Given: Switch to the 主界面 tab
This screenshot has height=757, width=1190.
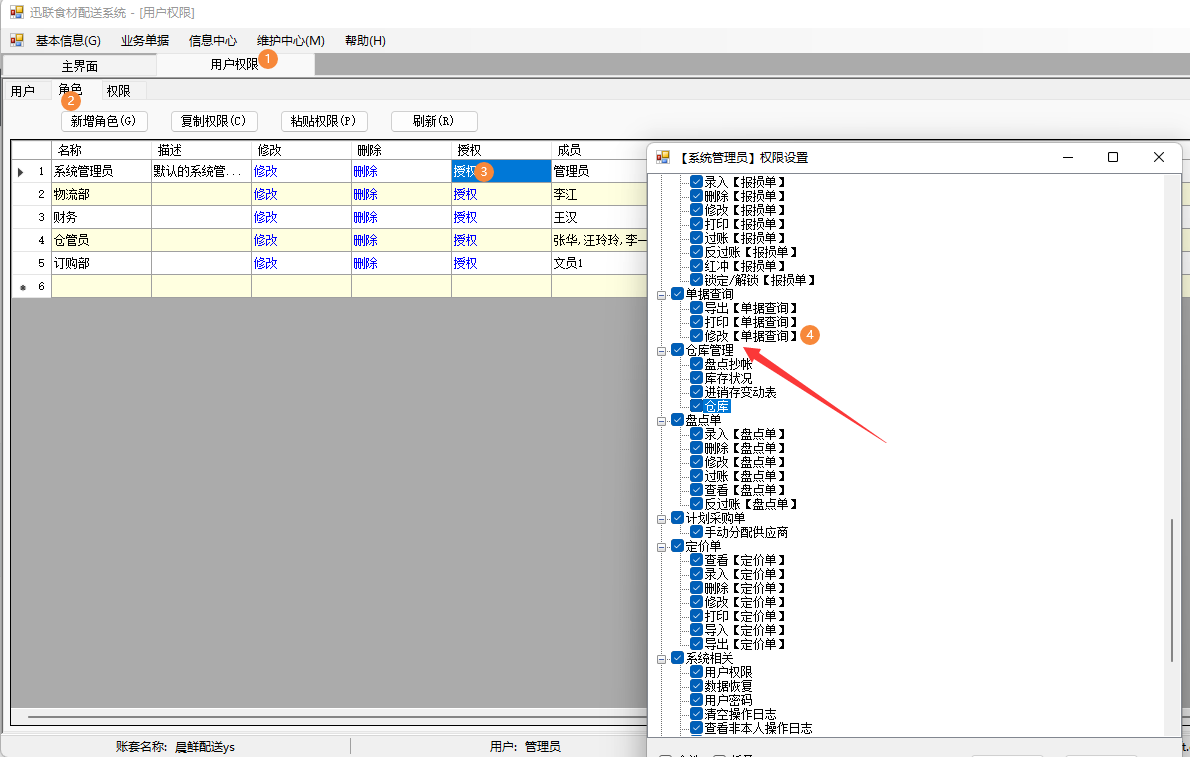Looking at the screenshot, I should [80, 66].
